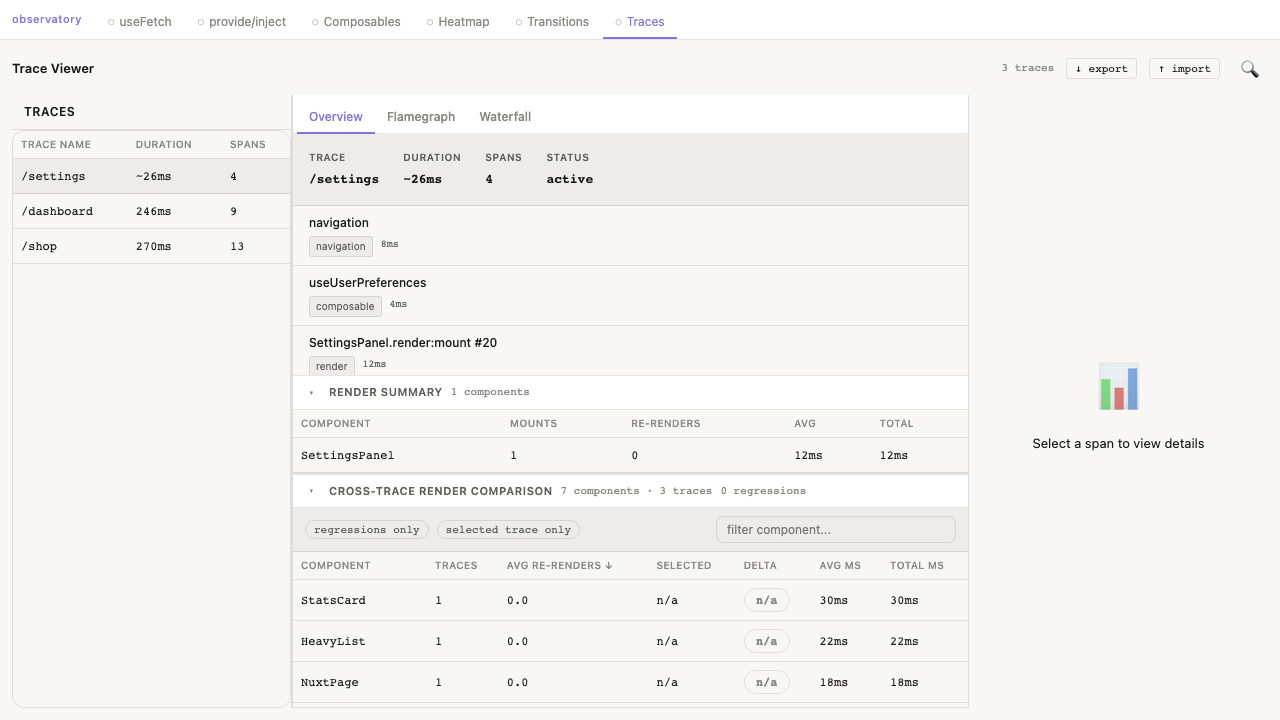The image size is (1280, 720).
Task: Select the Traces tab
Action: (640, 21)
